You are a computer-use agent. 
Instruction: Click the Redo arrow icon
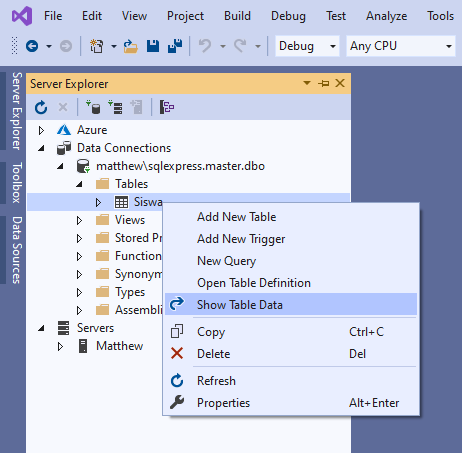240,46
